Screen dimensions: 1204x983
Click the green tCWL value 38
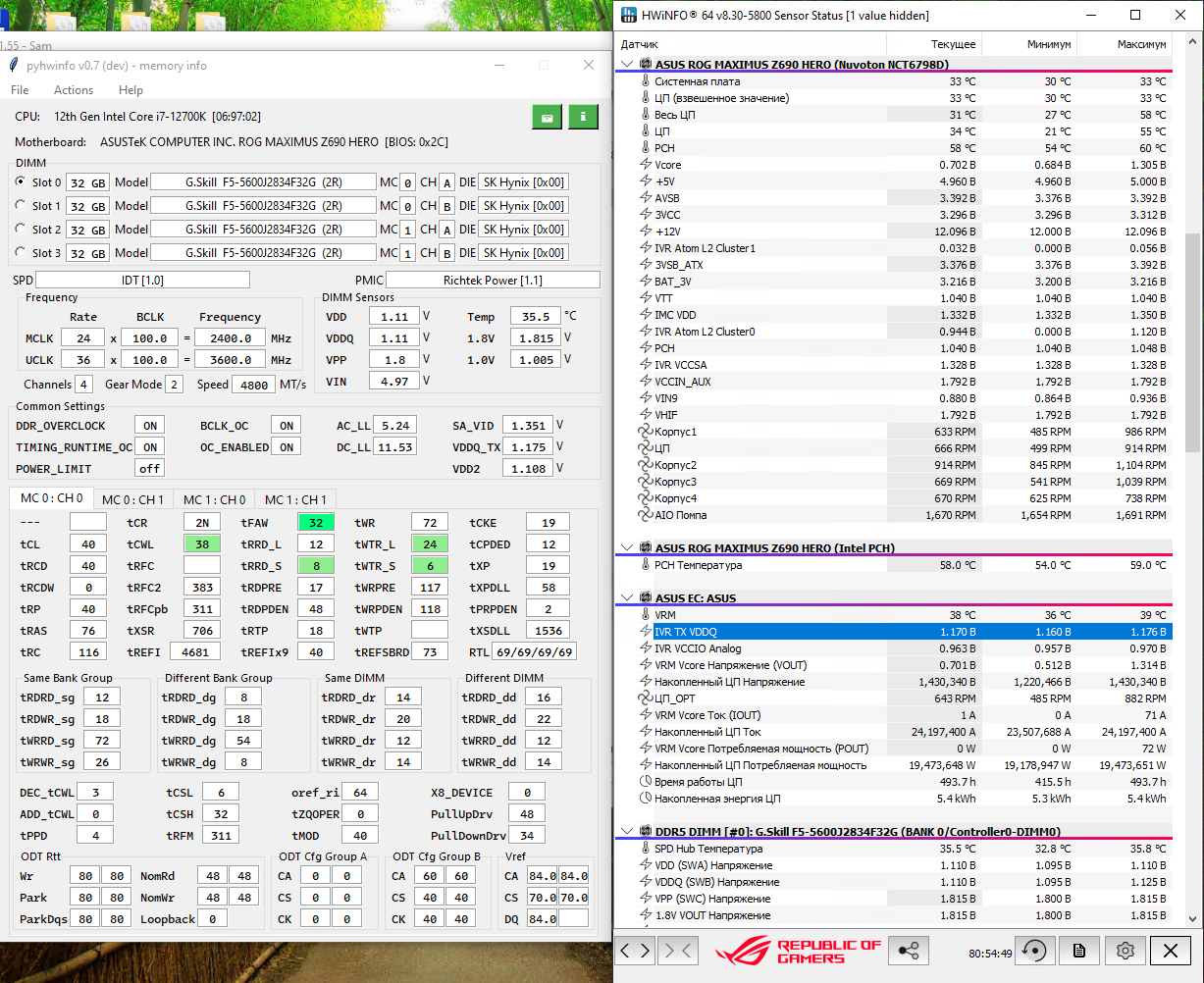[202, 543]
